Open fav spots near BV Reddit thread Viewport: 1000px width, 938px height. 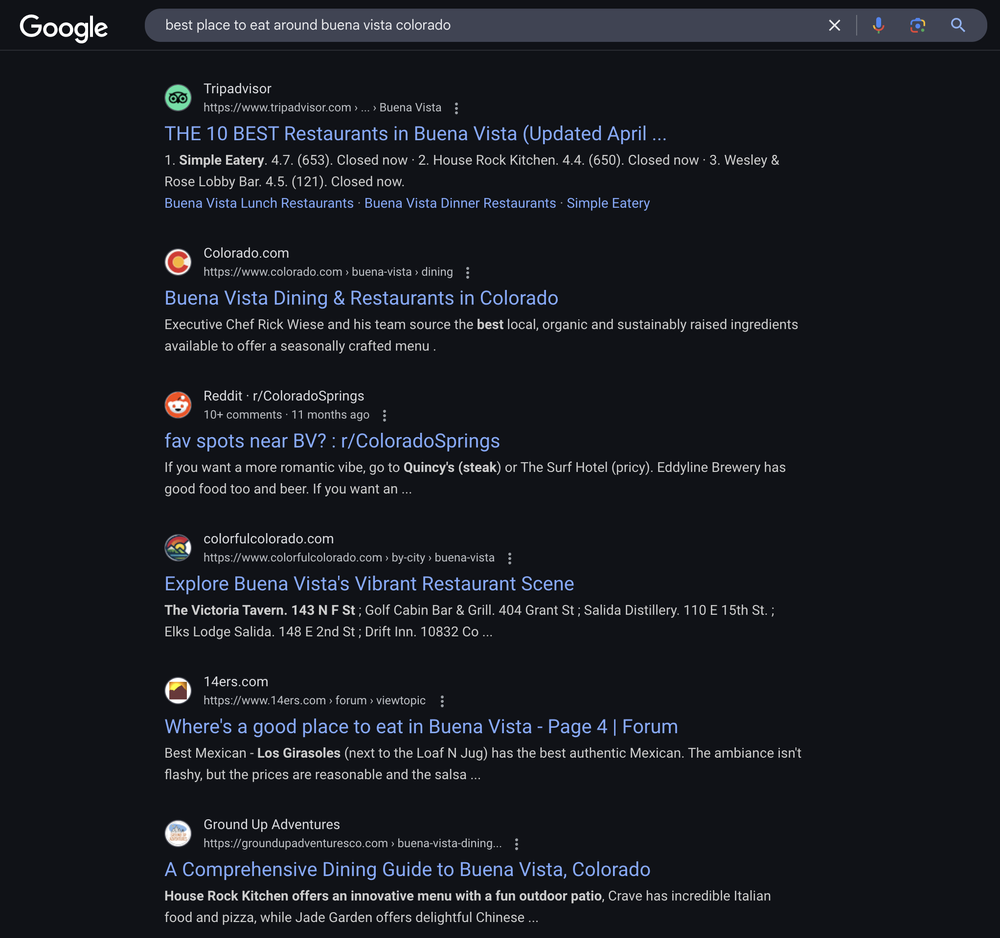click(332, 441)
